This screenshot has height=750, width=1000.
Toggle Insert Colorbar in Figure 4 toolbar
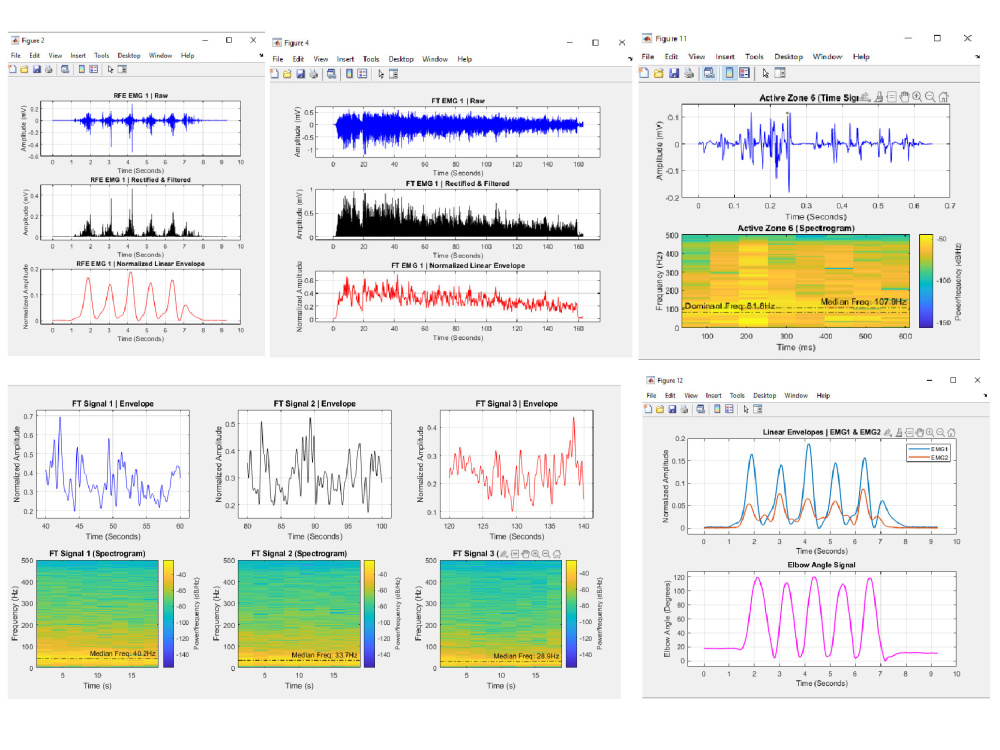pyautogui.click(x=349, y=74)
